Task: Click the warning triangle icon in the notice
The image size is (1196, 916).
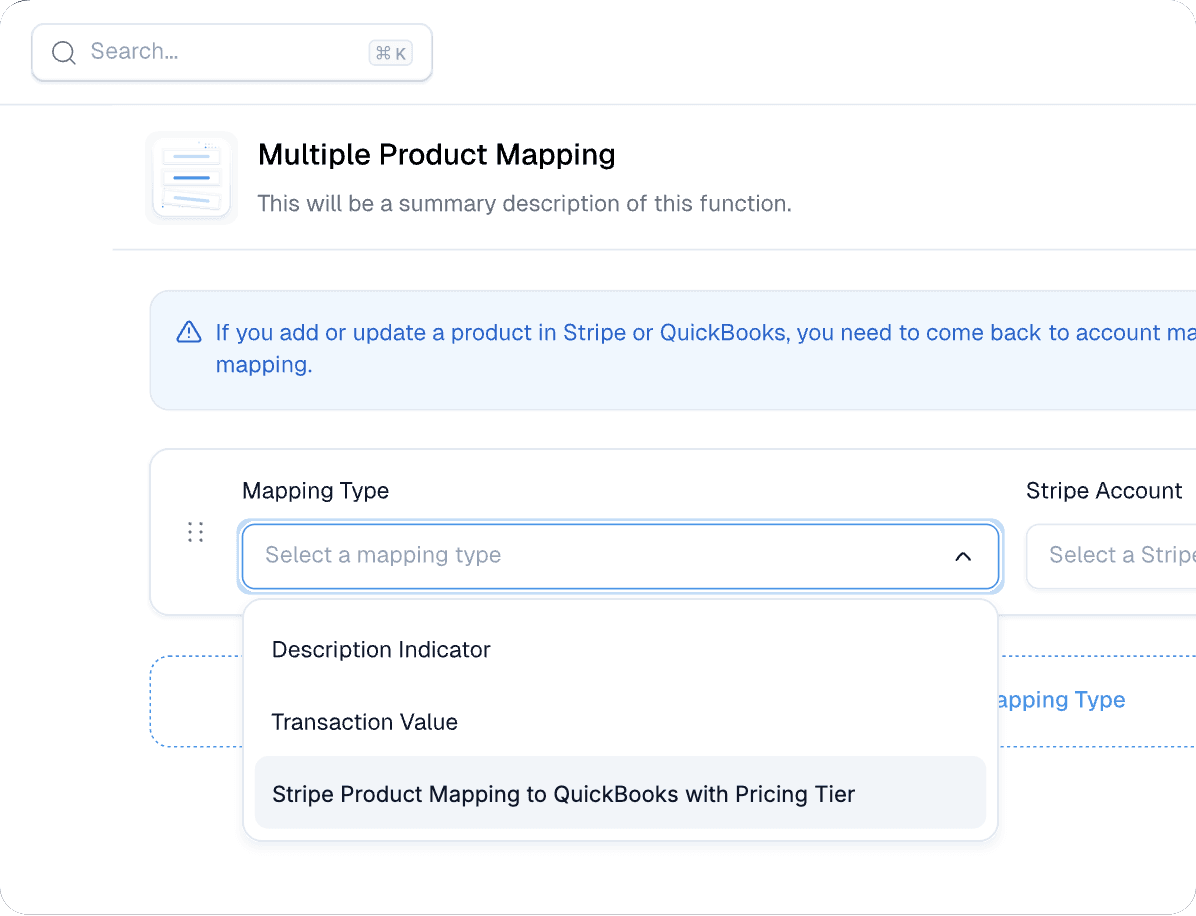Action: (x=189, y=333)
